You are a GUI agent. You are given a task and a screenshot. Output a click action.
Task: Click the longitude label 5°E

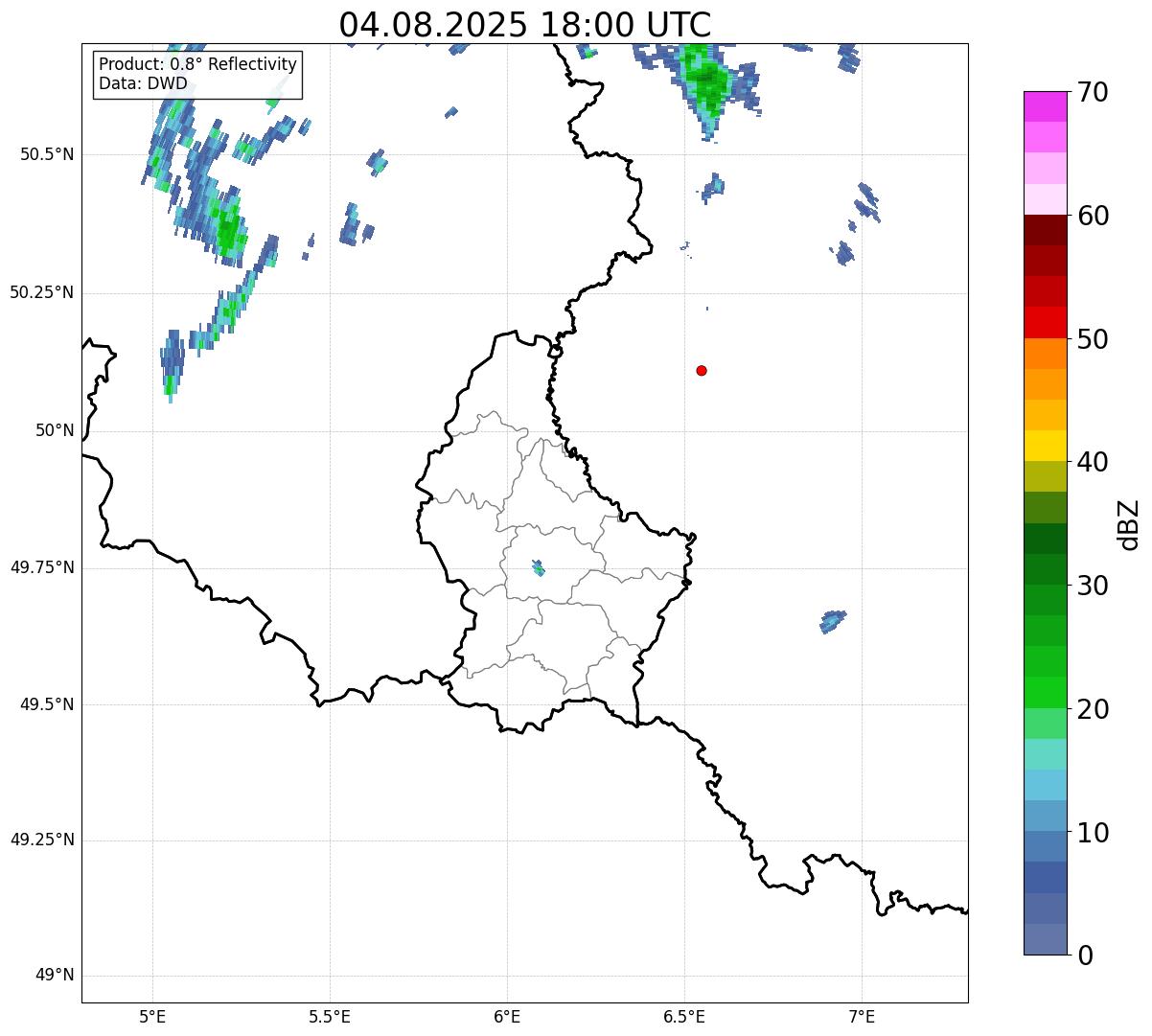click(151, 1016)
